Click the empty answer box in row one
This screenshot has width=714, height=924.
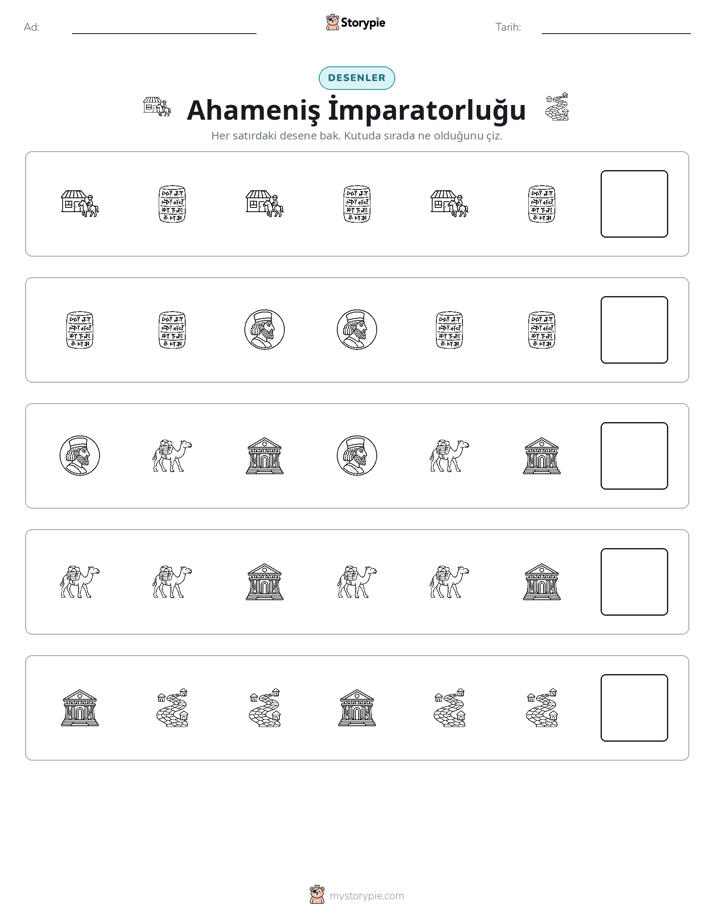pos(634,204)
